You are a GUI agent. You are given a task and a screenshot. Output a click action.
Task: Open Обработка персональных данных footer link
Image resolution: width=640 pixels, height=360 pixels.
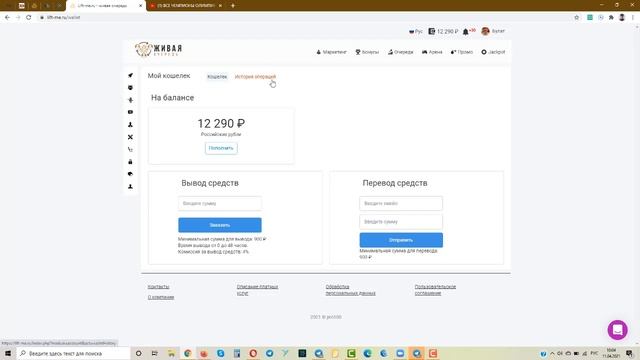click(350, 290)
